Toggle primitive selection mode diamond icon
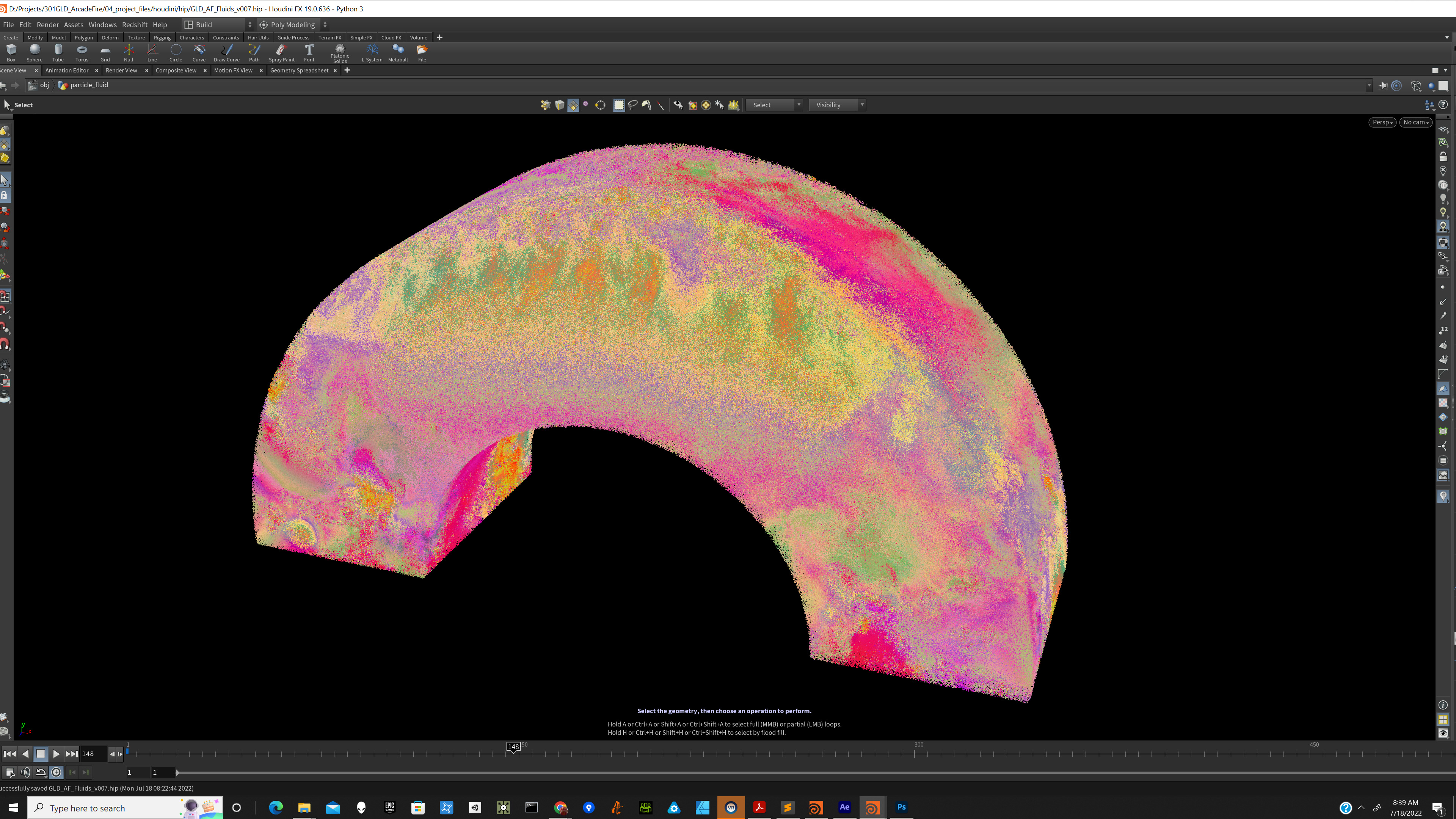1456x819 pixels. (573, 105)
